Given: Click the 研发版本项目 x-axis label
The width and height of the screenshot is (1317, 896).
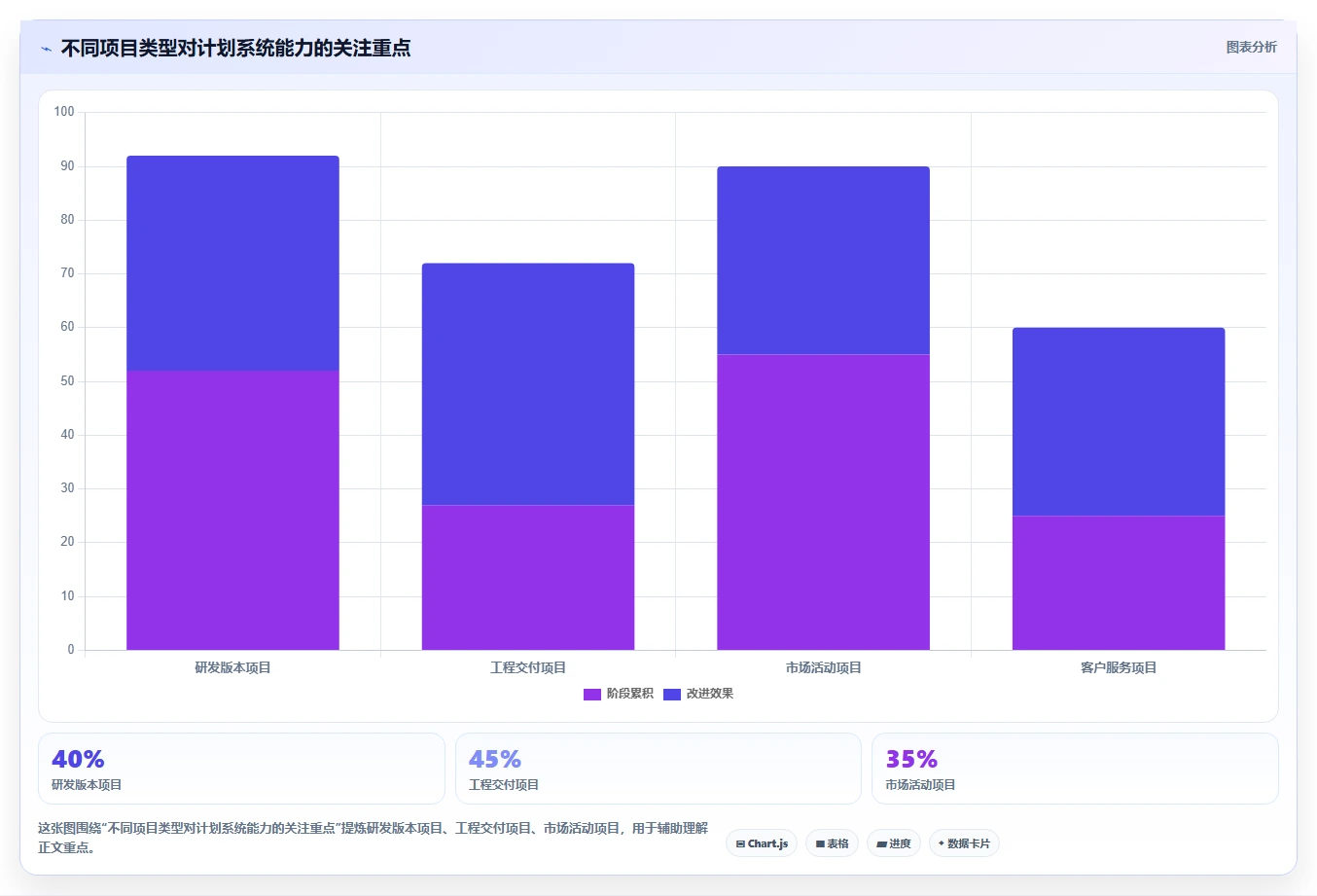Looking at the screenshot, I should coord(232,667).
